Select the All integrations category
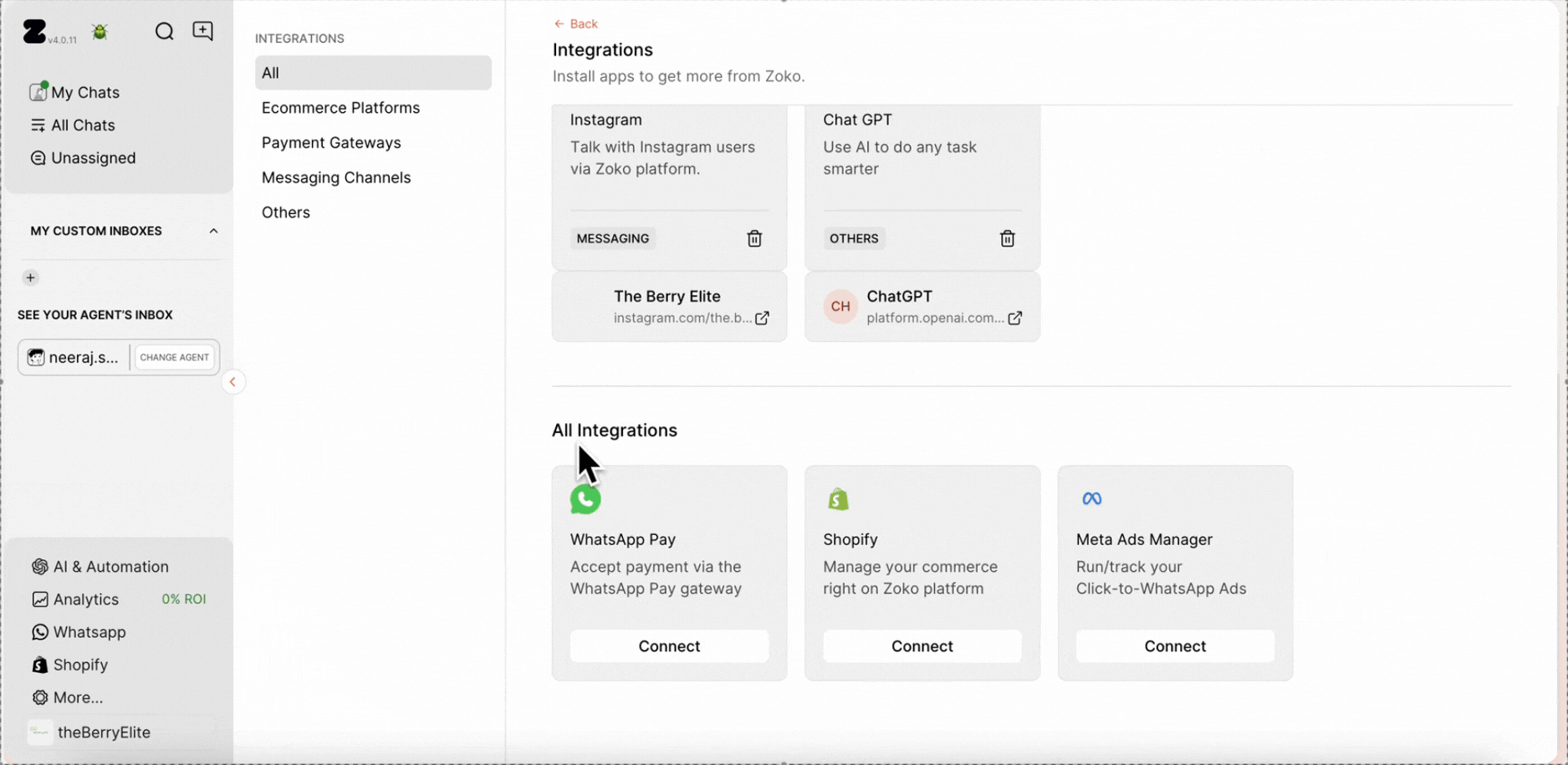Image resolution: width=1568 pixels, height=765 pixels. 373,73
